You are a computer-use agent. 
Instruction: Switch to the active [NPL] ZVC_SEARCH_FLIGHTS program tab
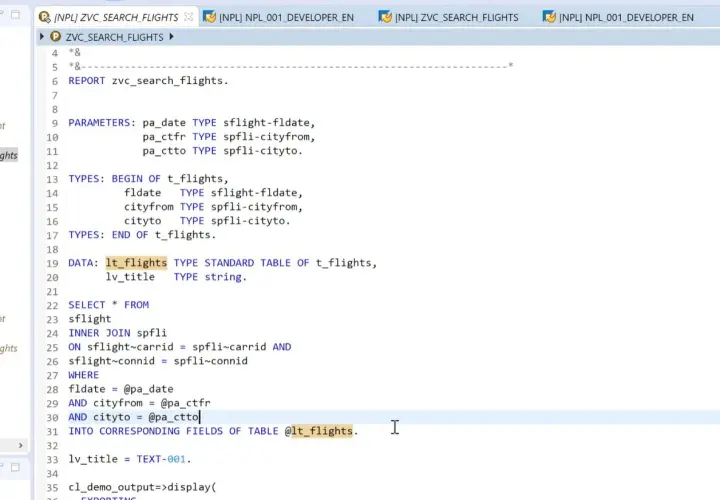115,17
